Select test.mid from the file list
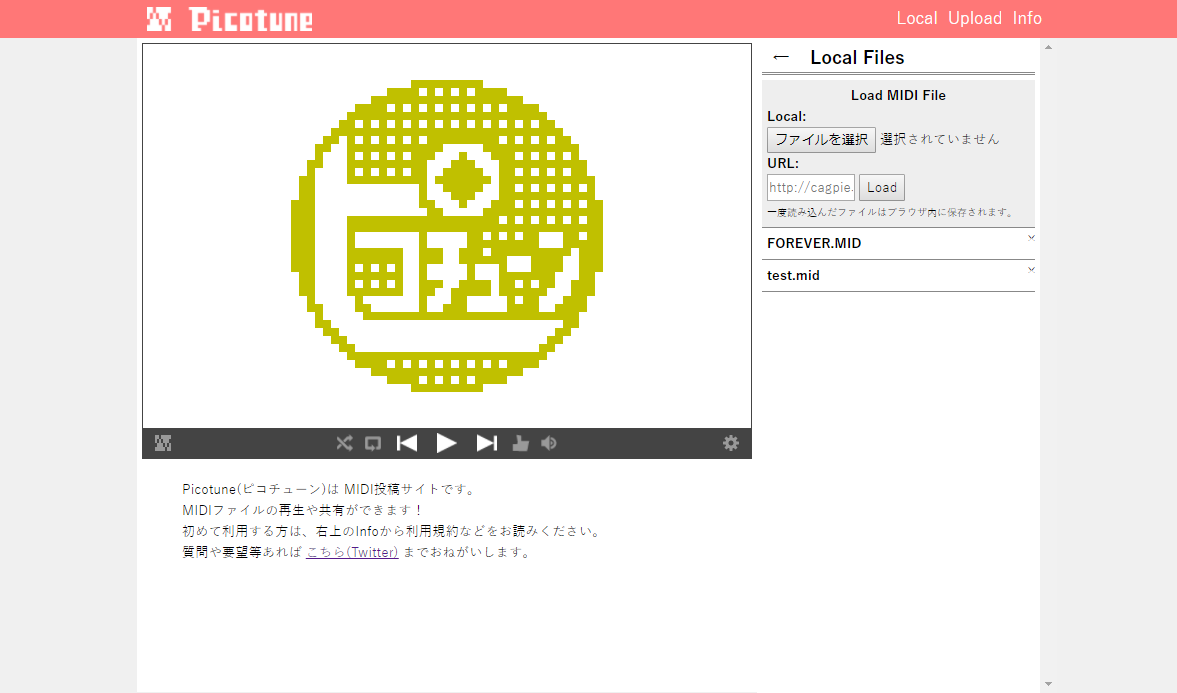The width and height of the screenshot is (1177, 693). pos(898,276)
